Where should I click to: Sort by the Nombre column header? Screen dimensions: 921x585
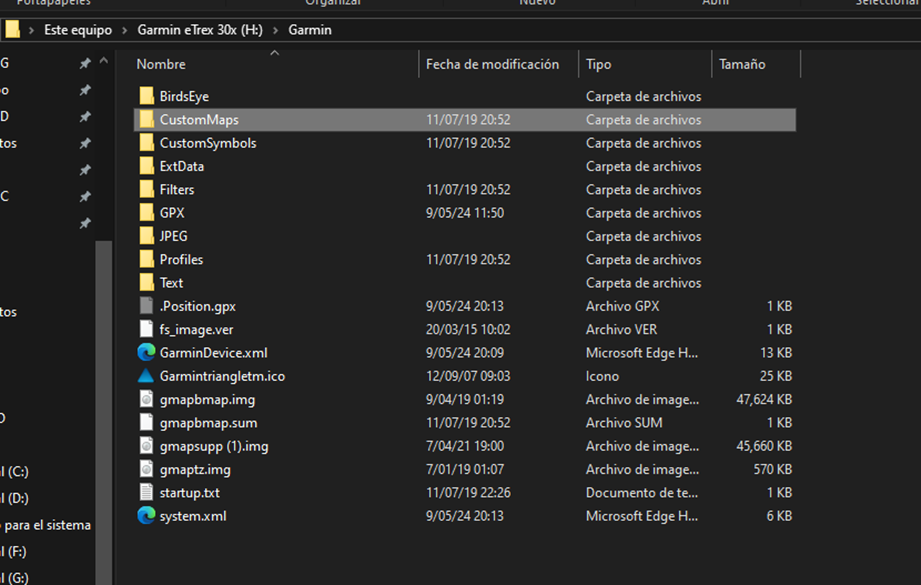(x=161, y=64)
